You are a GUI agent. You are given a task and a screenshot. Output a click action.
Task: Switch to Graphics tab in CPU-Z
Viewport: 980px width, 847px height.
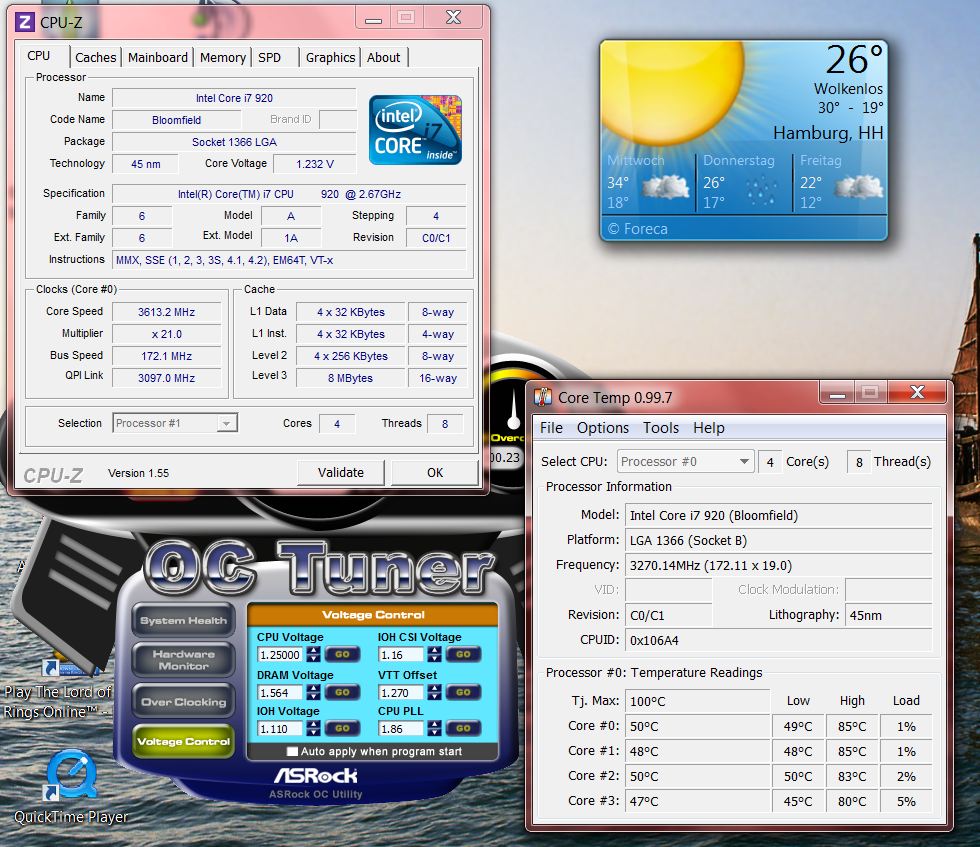pos(330,58)
